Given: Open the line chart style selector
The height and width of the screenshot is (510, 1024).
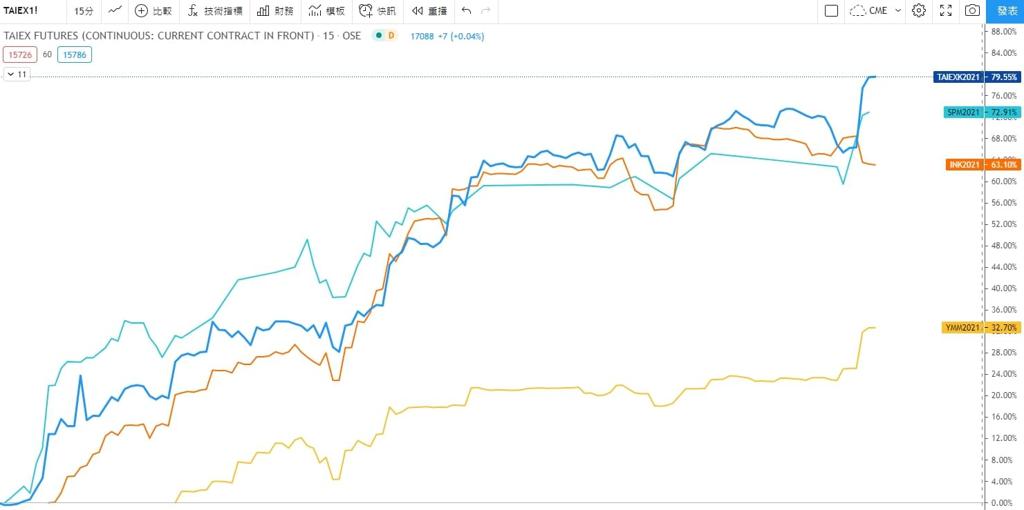Looking at the screenshot, I should pos(116,10).
